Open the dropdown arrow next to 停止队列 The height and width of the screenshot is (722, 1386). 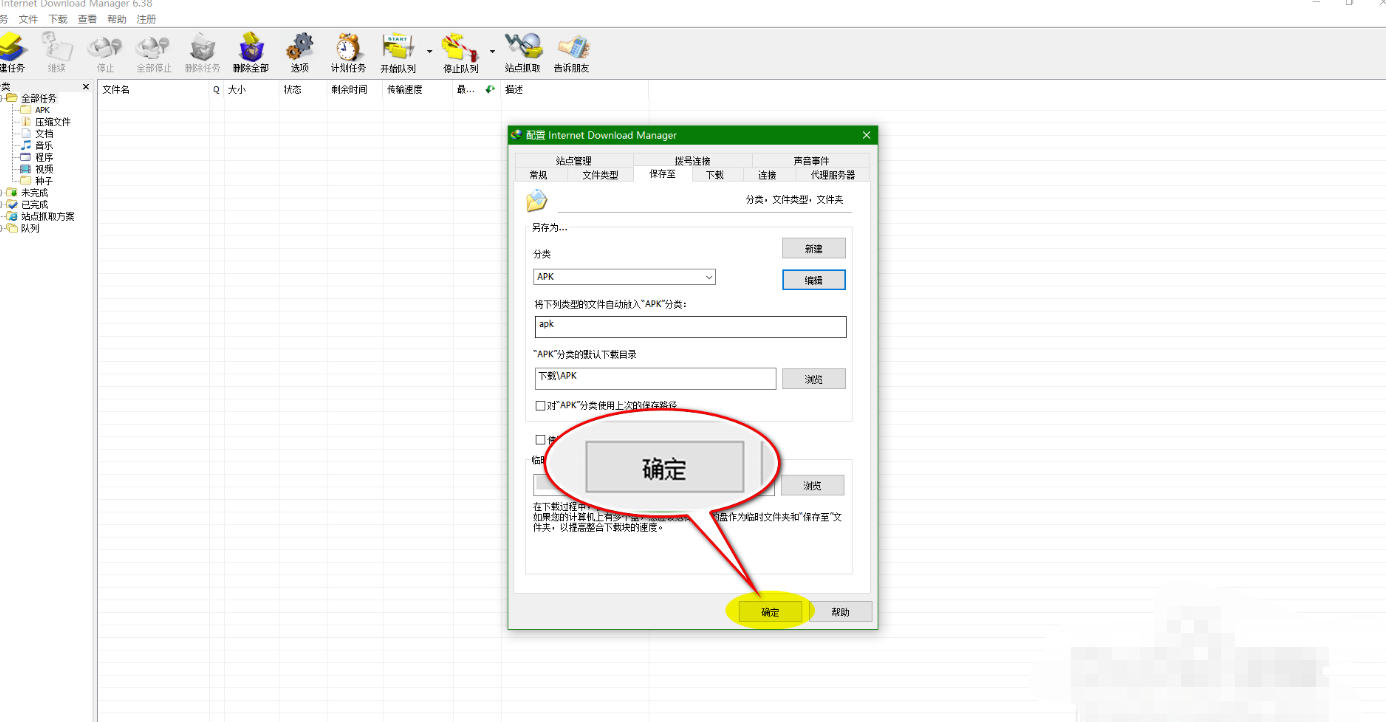[x=492, y=52]
